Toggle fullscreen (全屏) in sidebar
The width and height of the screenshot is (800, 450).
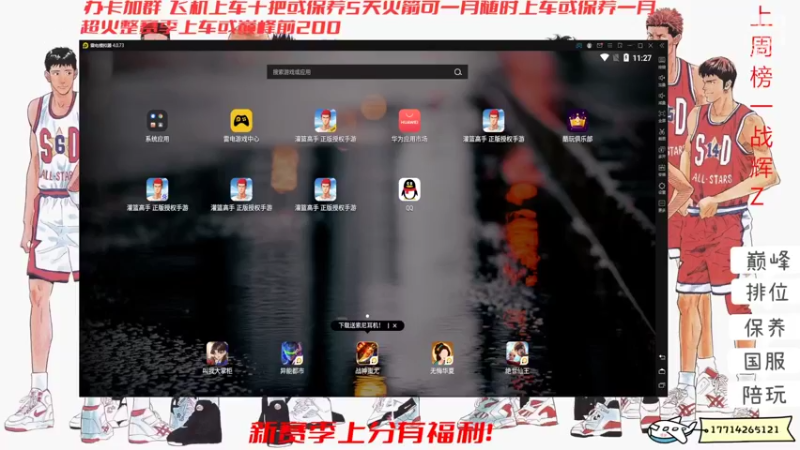(x=662, y=116)
